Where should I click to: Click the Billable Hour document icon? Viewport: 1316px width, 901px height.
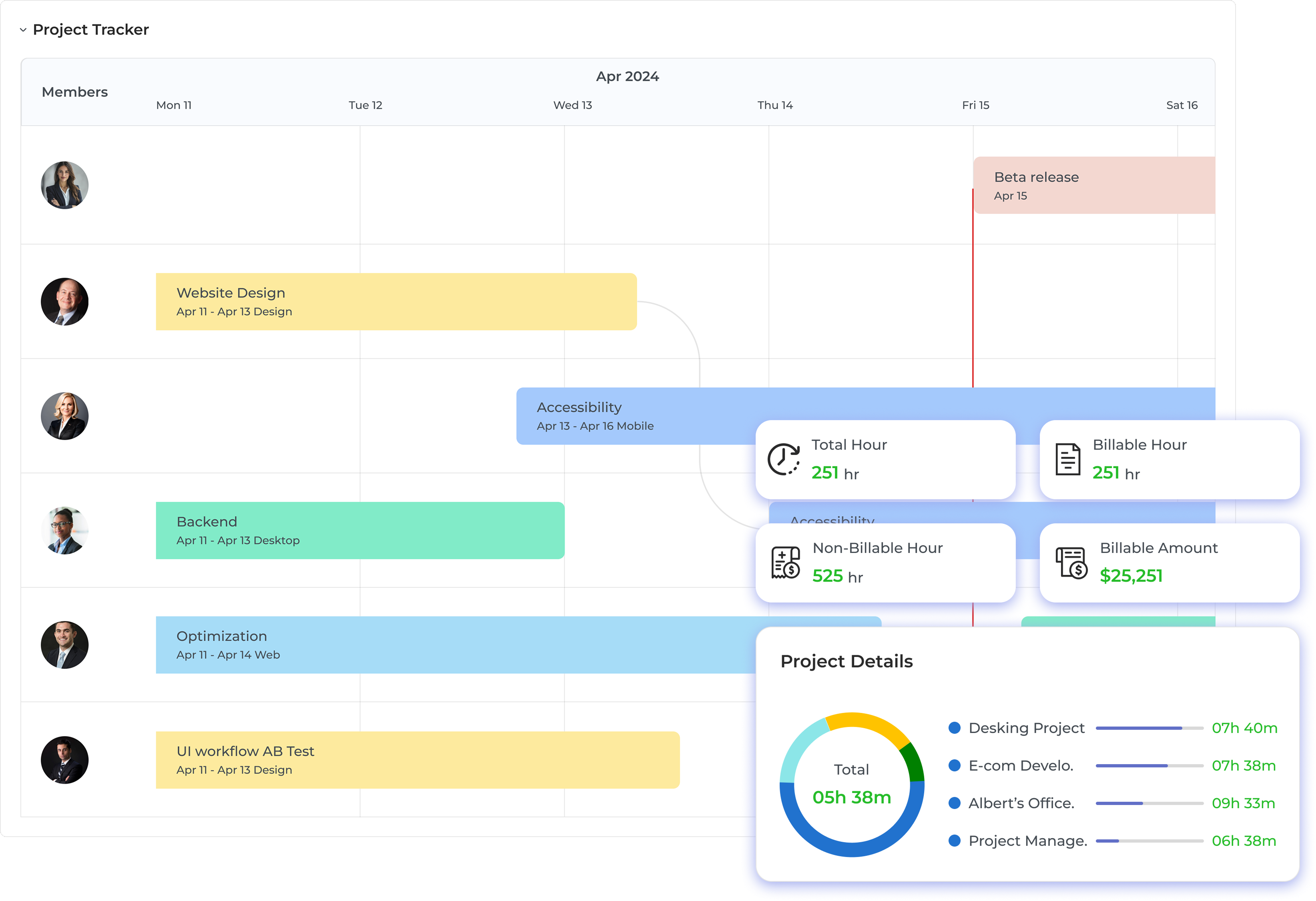tap(1067, 459)
